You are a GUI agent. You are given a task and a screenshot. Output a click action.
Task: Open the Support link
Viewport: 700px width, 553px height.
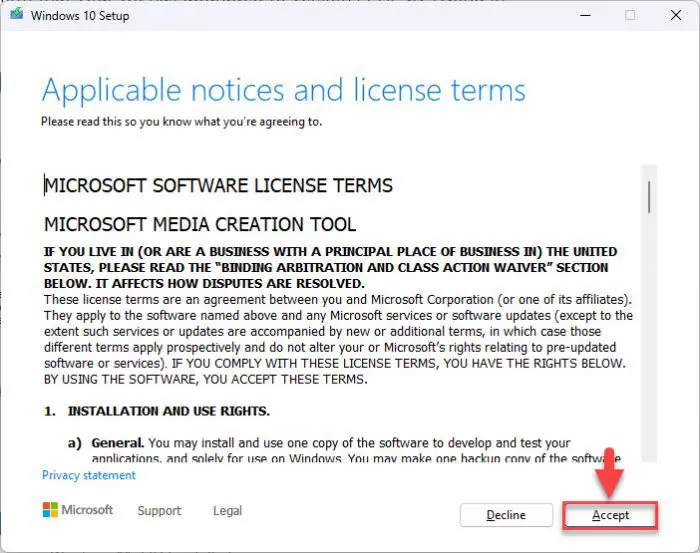159,510
